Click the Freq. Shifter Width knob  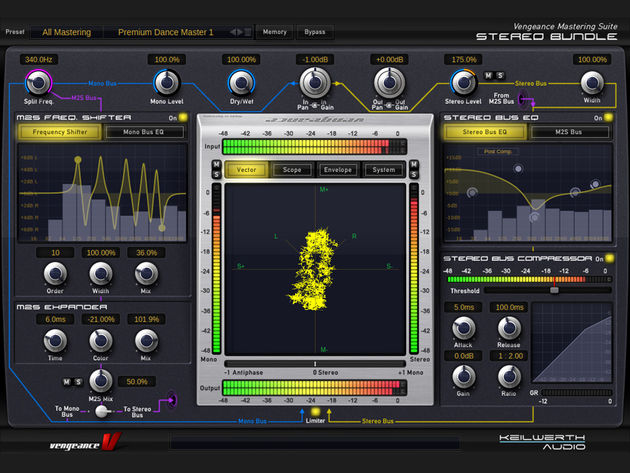point(100,274)
